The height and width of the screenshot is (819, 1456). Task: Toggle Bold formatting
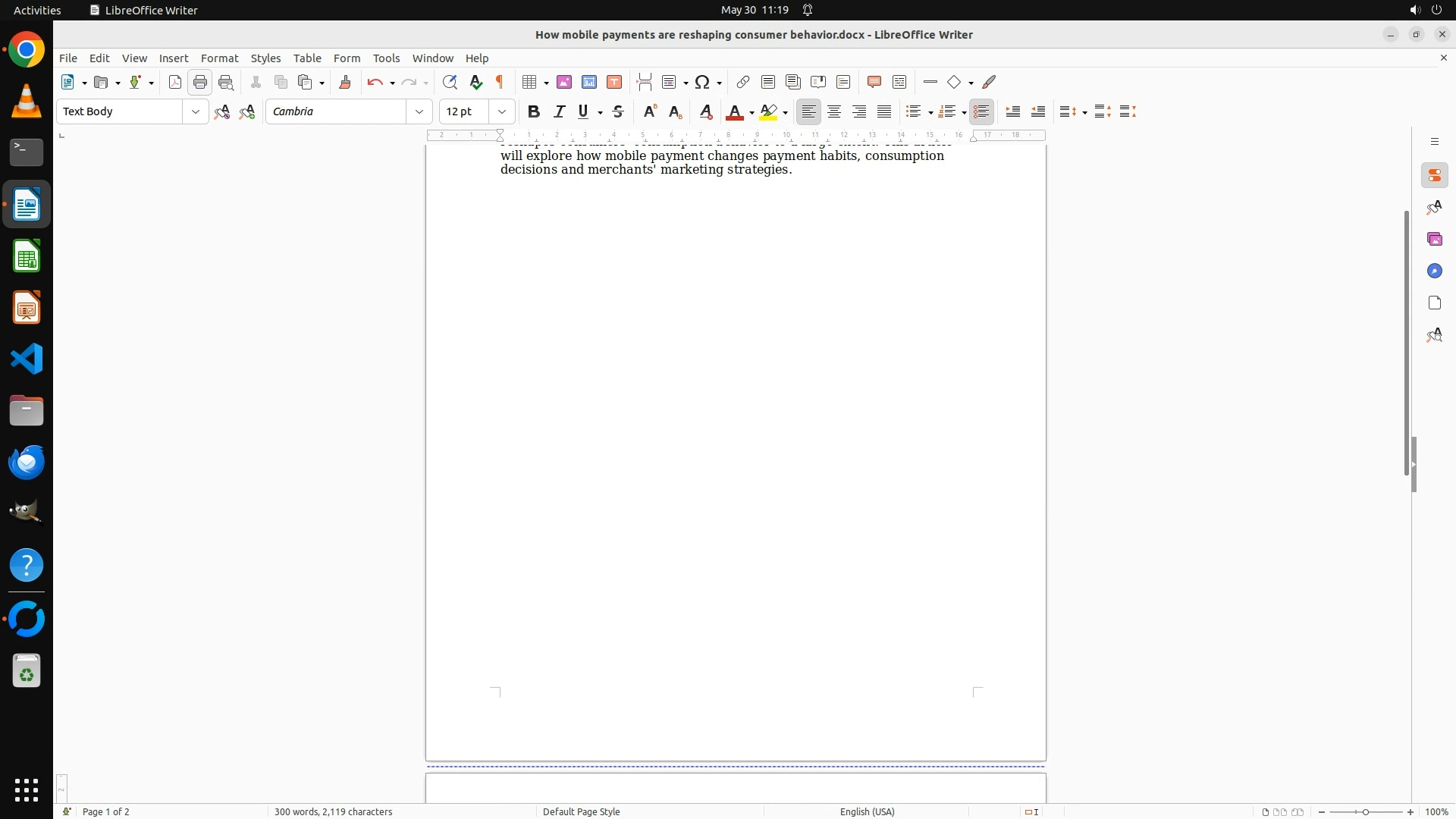534,112
